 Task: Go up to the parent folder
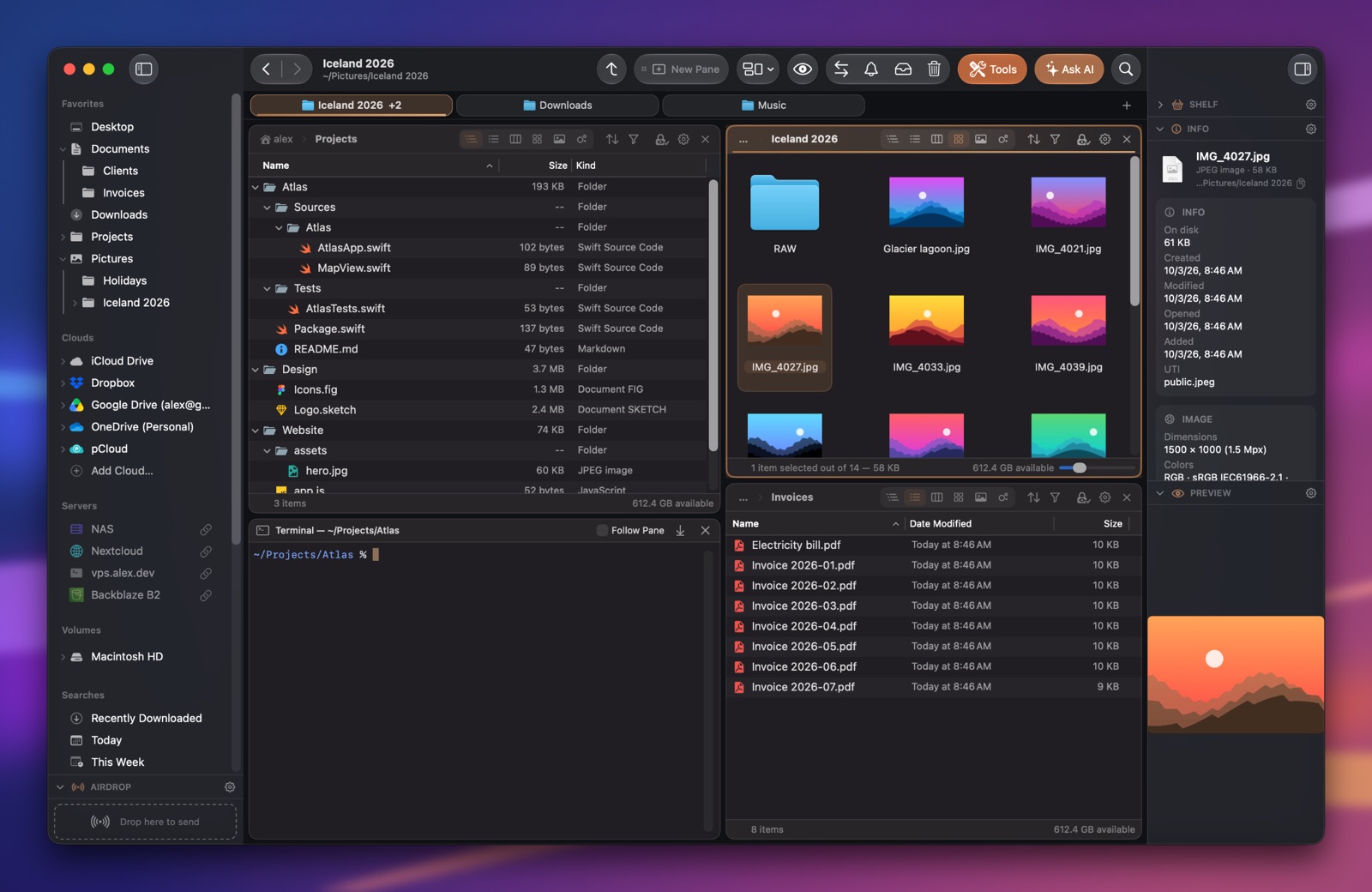tap(611, 69)
